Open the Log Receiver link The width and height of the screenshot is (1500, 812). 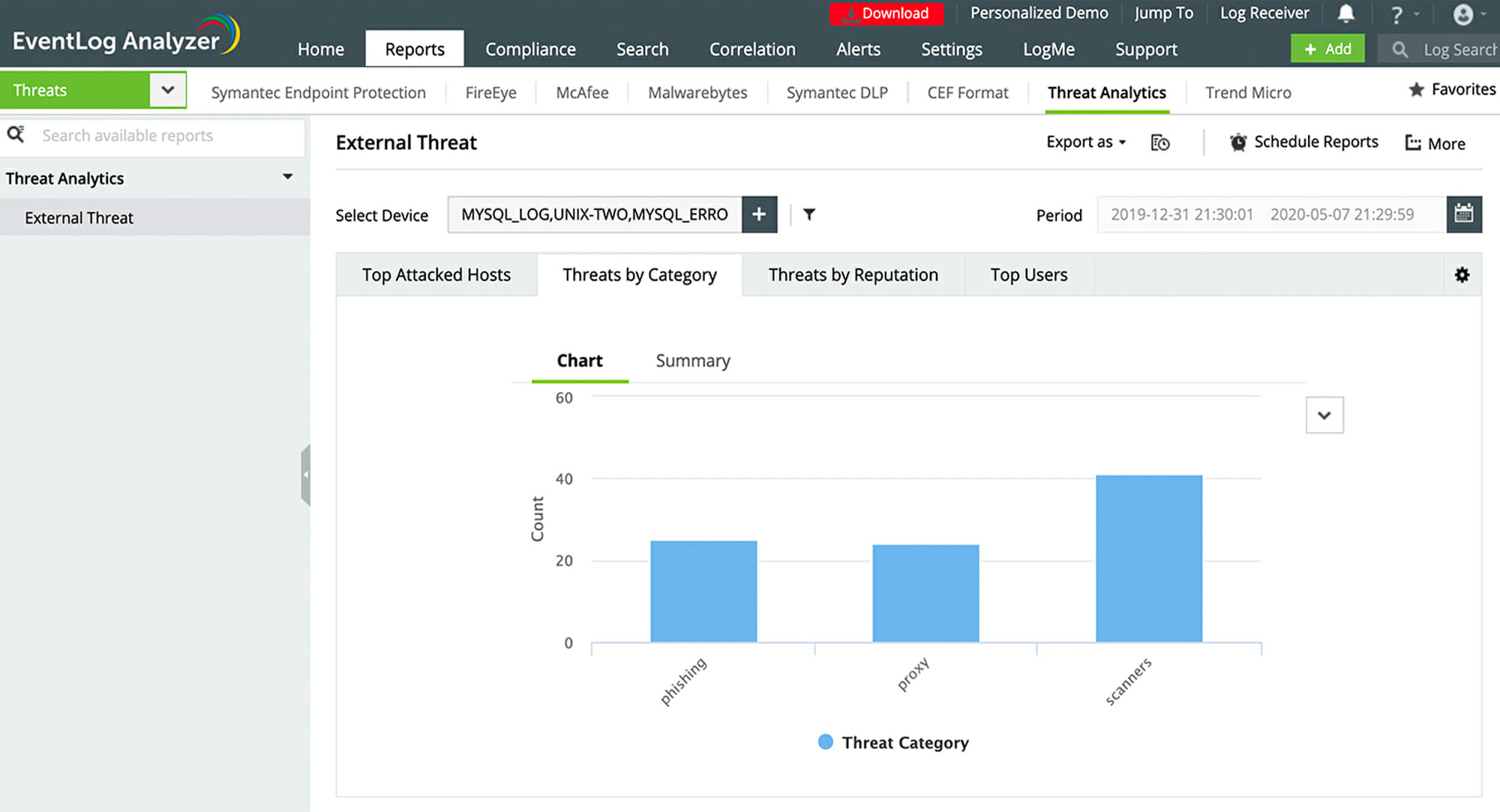[x=1264, y=13]
